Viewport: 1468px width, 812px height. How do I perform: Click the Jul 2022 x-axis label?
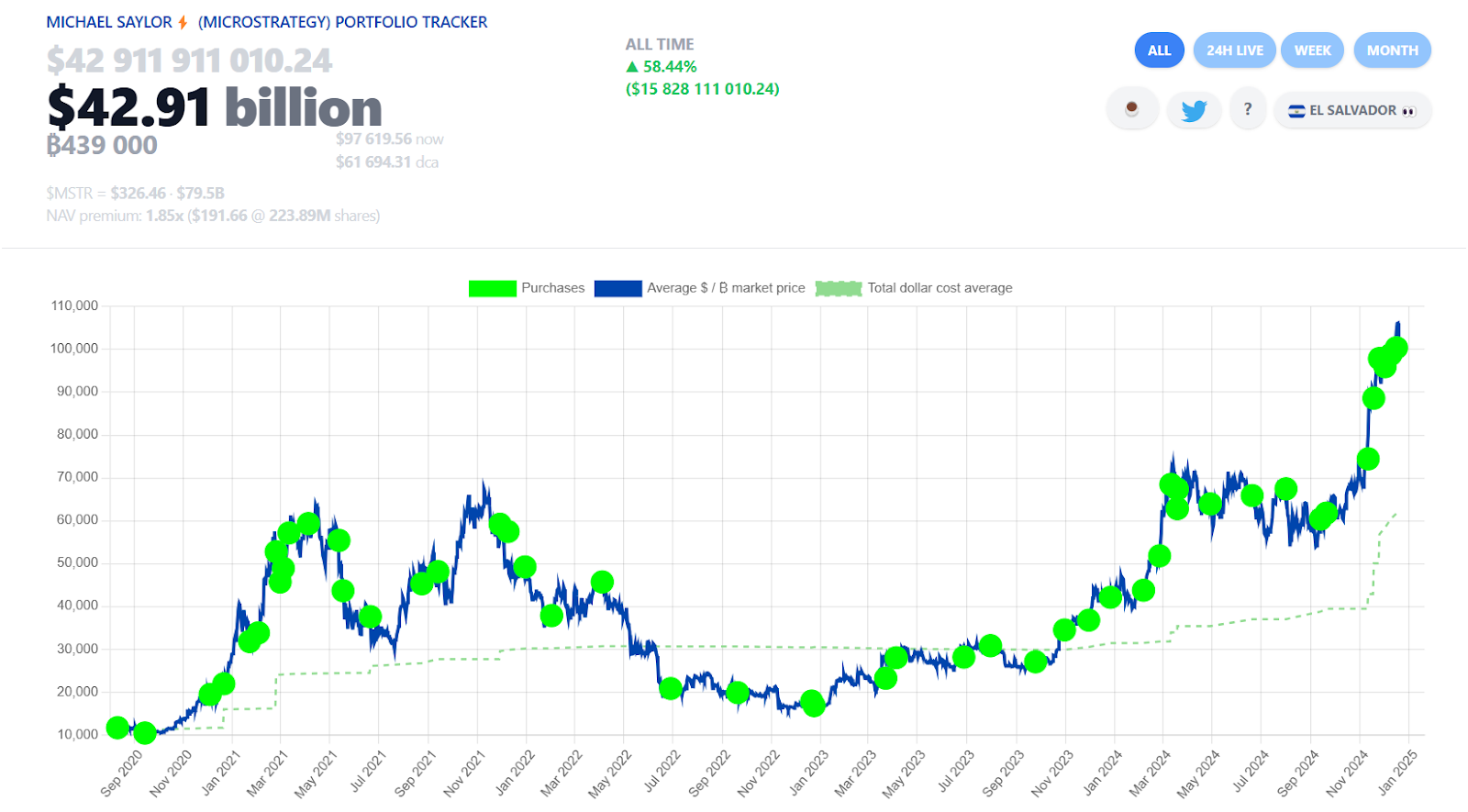662,773
